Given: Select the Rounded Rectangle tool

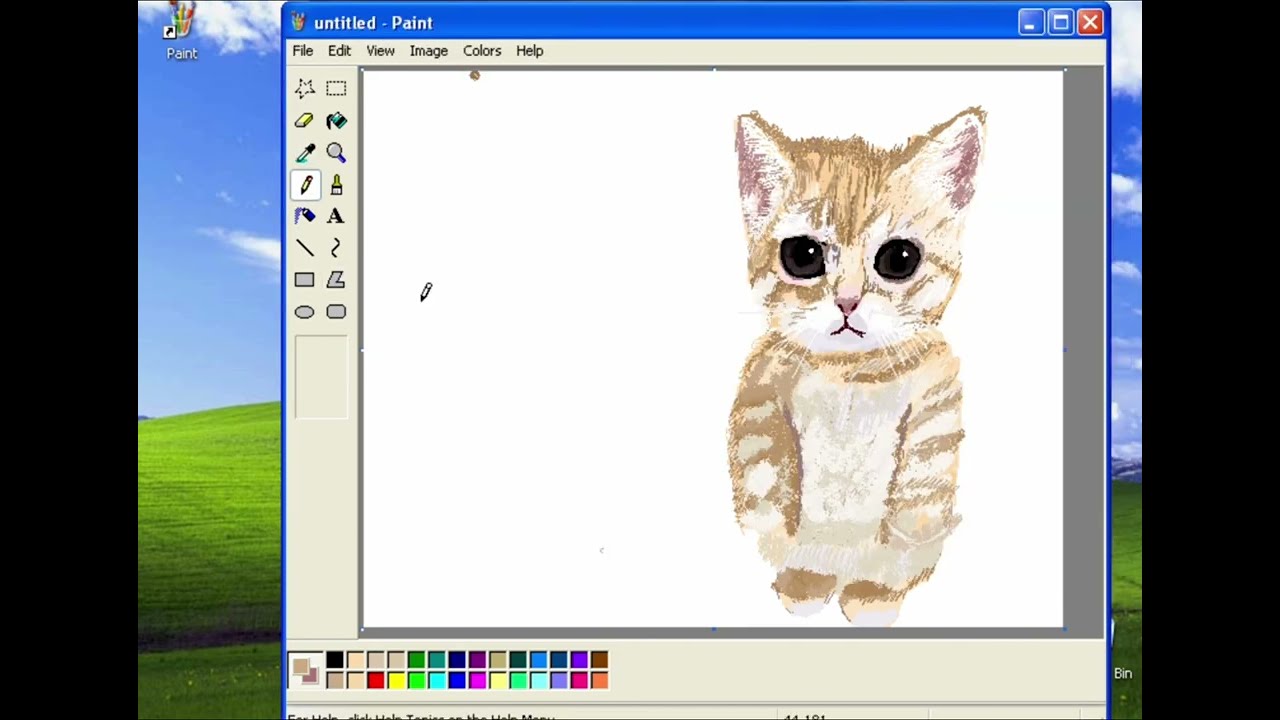Looking at the screenshot, I should [x=336, y=312].
